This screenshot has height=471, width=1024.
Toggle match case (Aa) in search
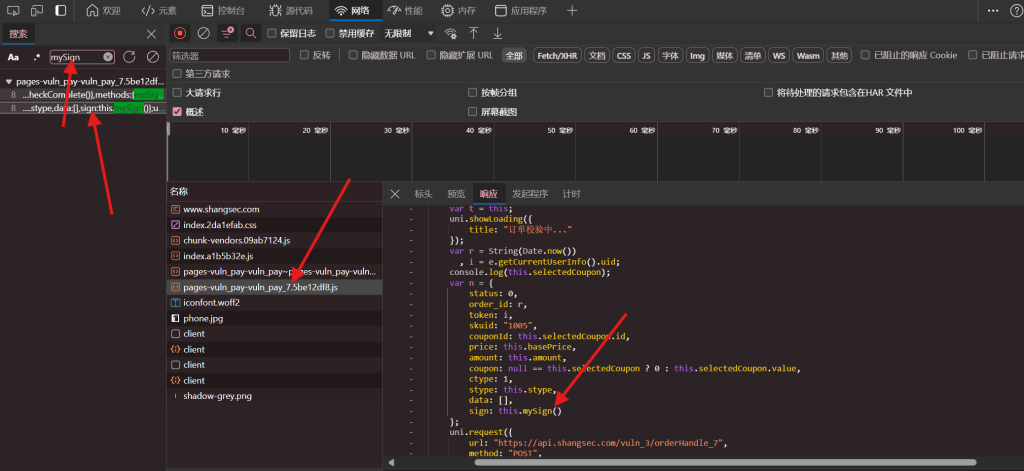[x=14, y=57]
